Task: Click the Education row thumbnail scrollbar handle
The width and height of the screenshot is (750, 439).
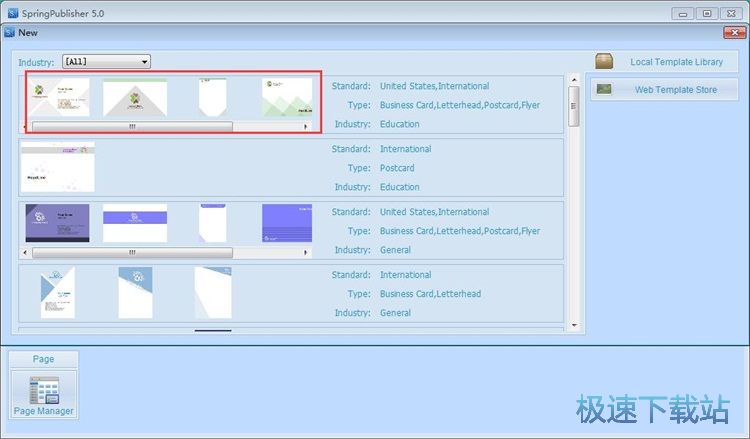Action: [132, 127]
